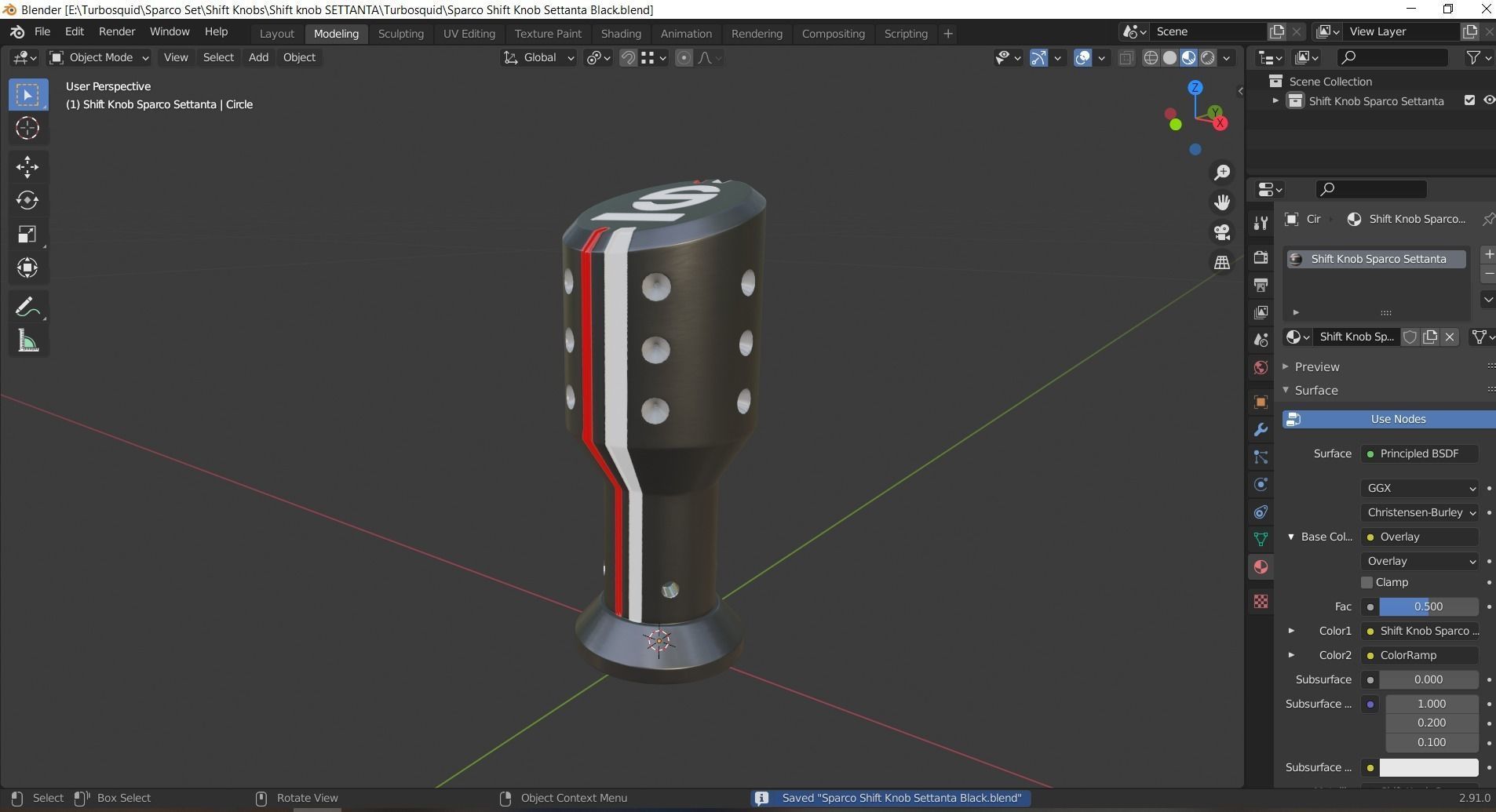Viewport: 1496px width, 812px height.
Task: Open the Particles properties tab
Action: [1261, 457]
